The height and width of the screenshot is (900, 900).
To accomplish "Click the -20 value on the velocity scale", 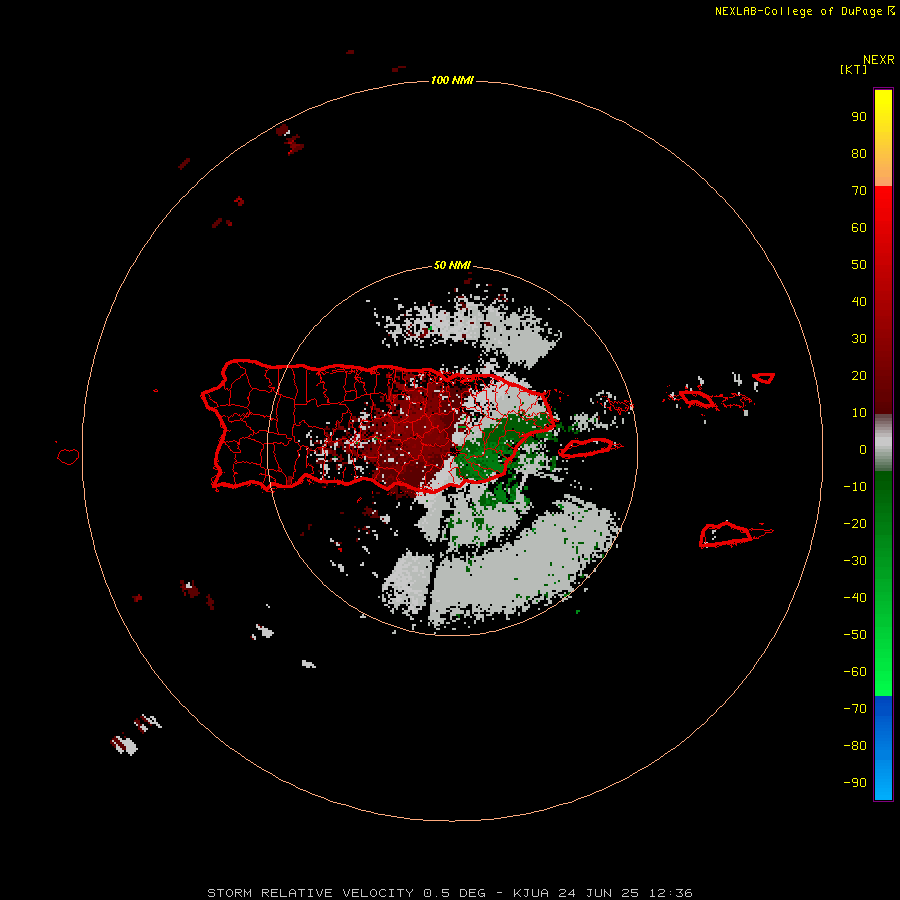I will [855, 523].
